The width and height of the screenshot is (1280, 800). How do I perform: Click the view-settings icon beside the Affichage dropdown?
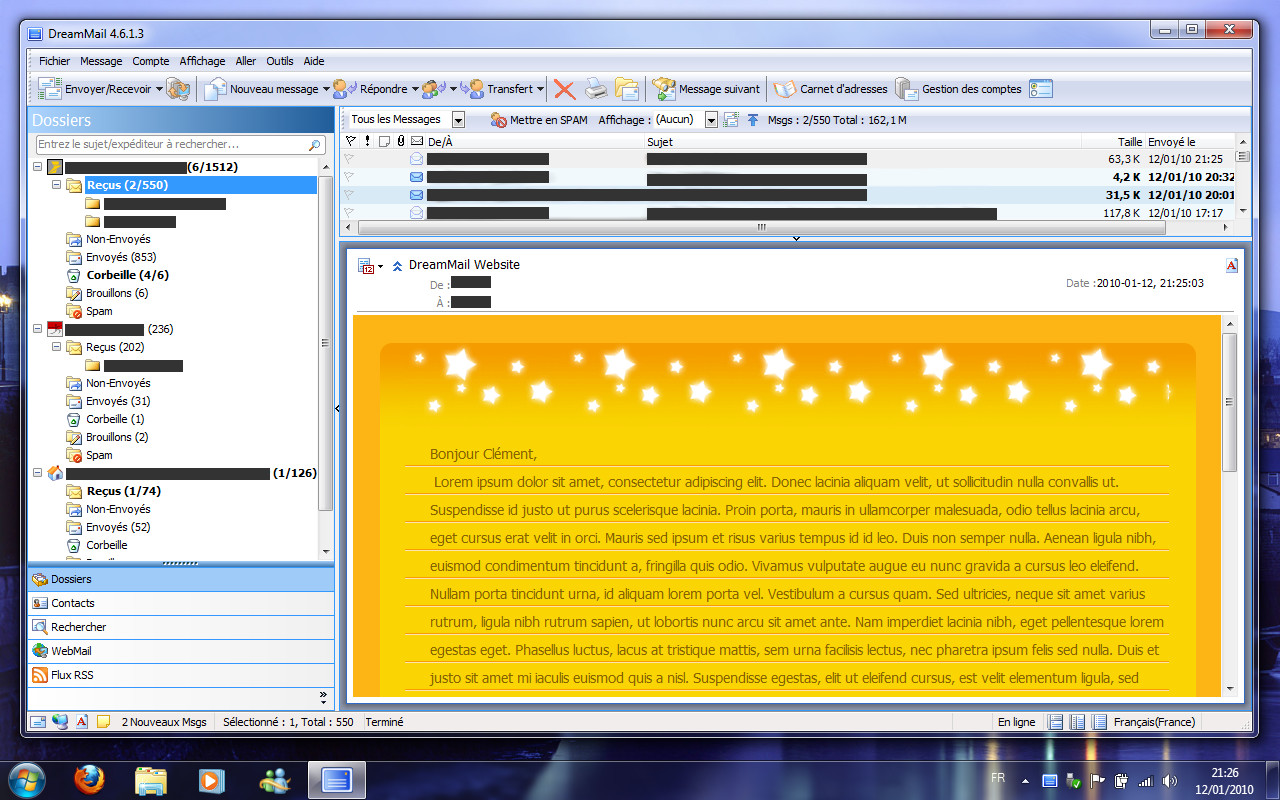(731, 120)
